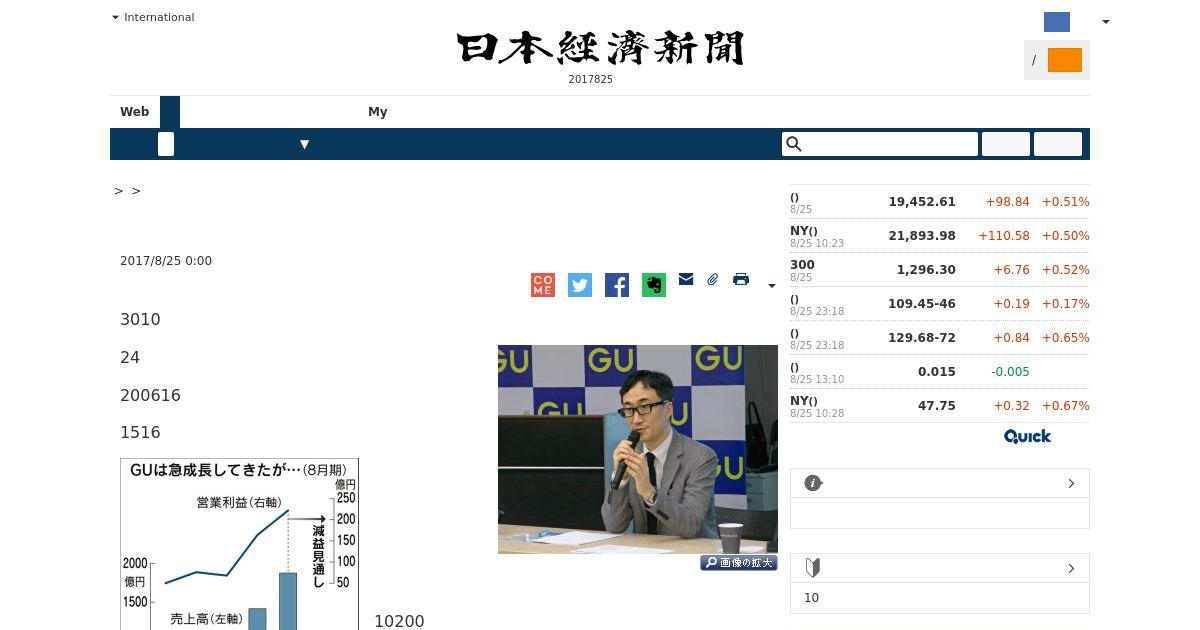The image size is (1200, 630).
Task: Click the search magnifier icon
Action: pos(794,144)
